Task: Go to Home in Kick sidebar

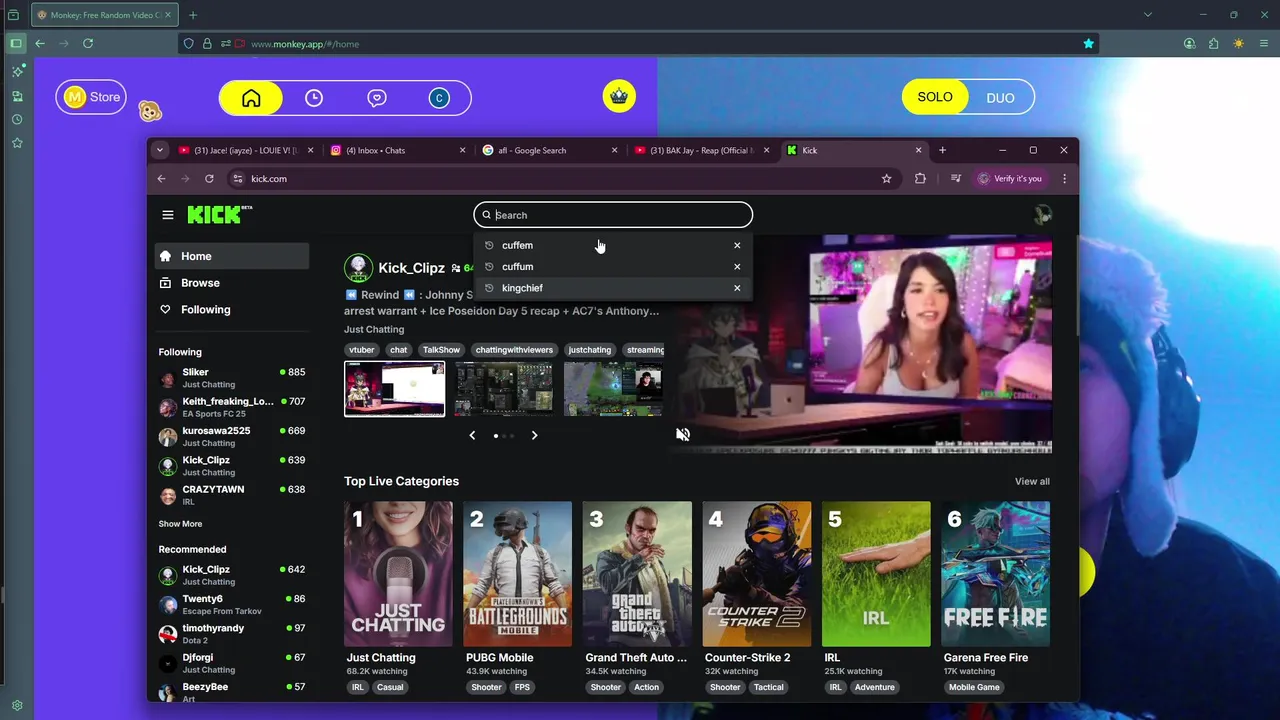Action: (x=231, y=256)
